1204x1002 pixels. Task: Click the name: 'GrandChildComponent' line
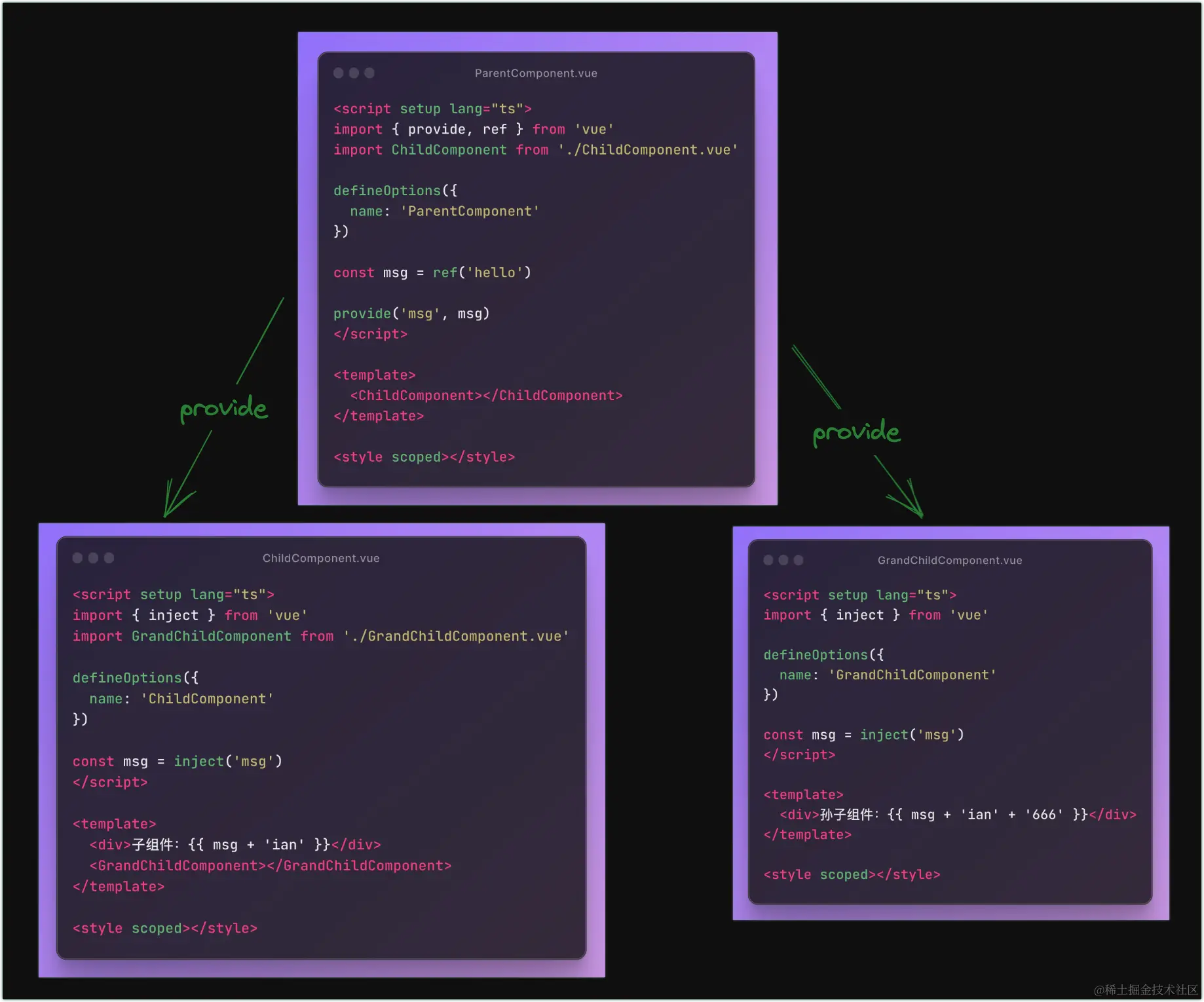[x=888, y=675]
